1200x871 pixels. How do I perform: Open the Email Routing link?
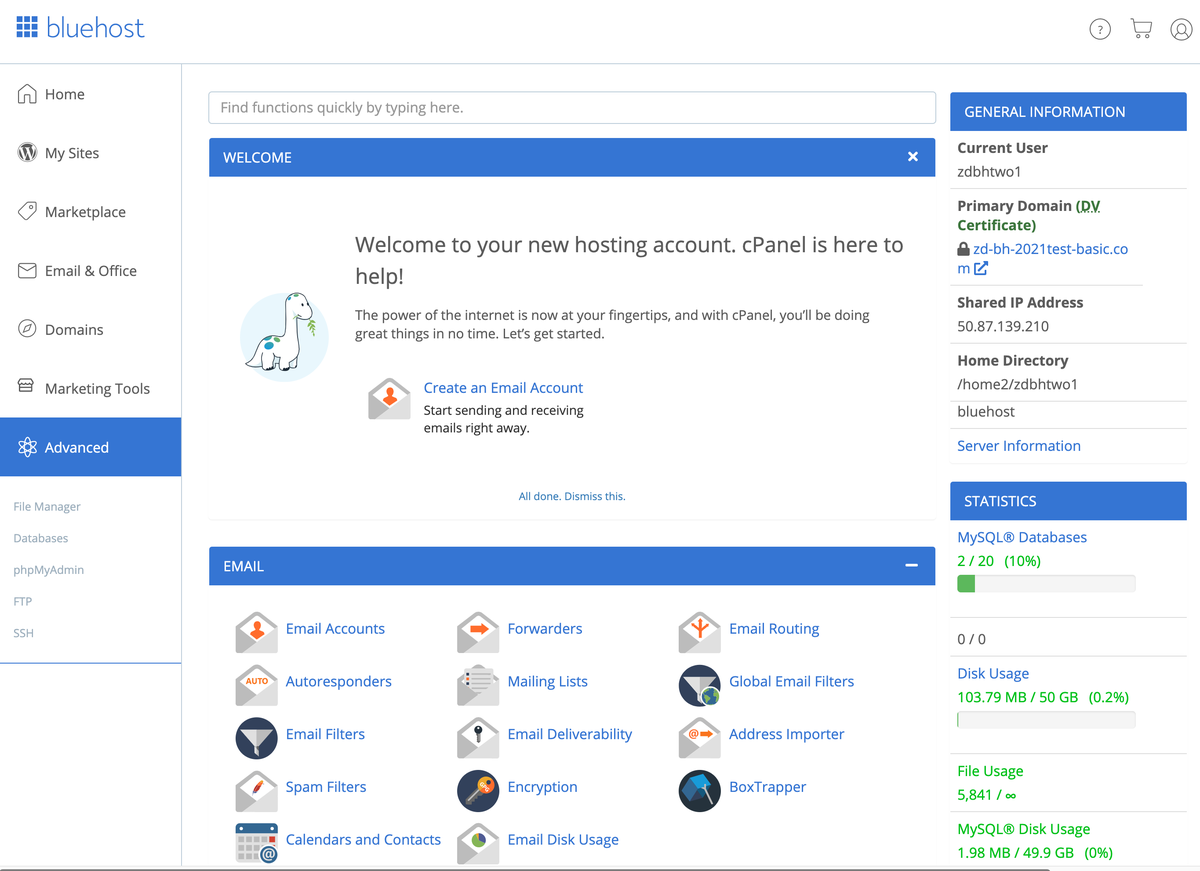[774, 629]
